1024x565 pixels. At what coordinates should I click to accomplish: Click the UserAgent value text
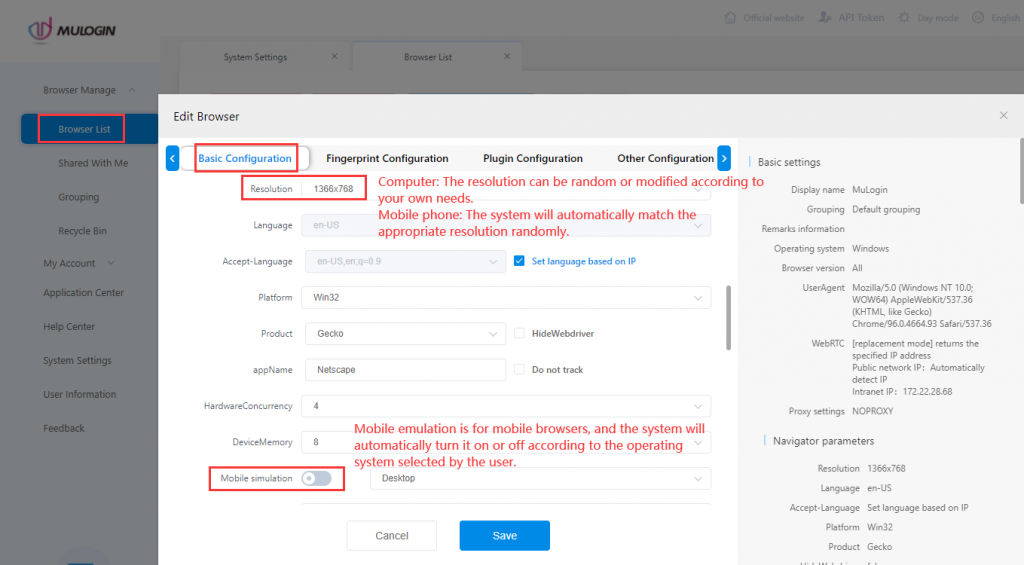pyautogui.click(x=921, y=306)
